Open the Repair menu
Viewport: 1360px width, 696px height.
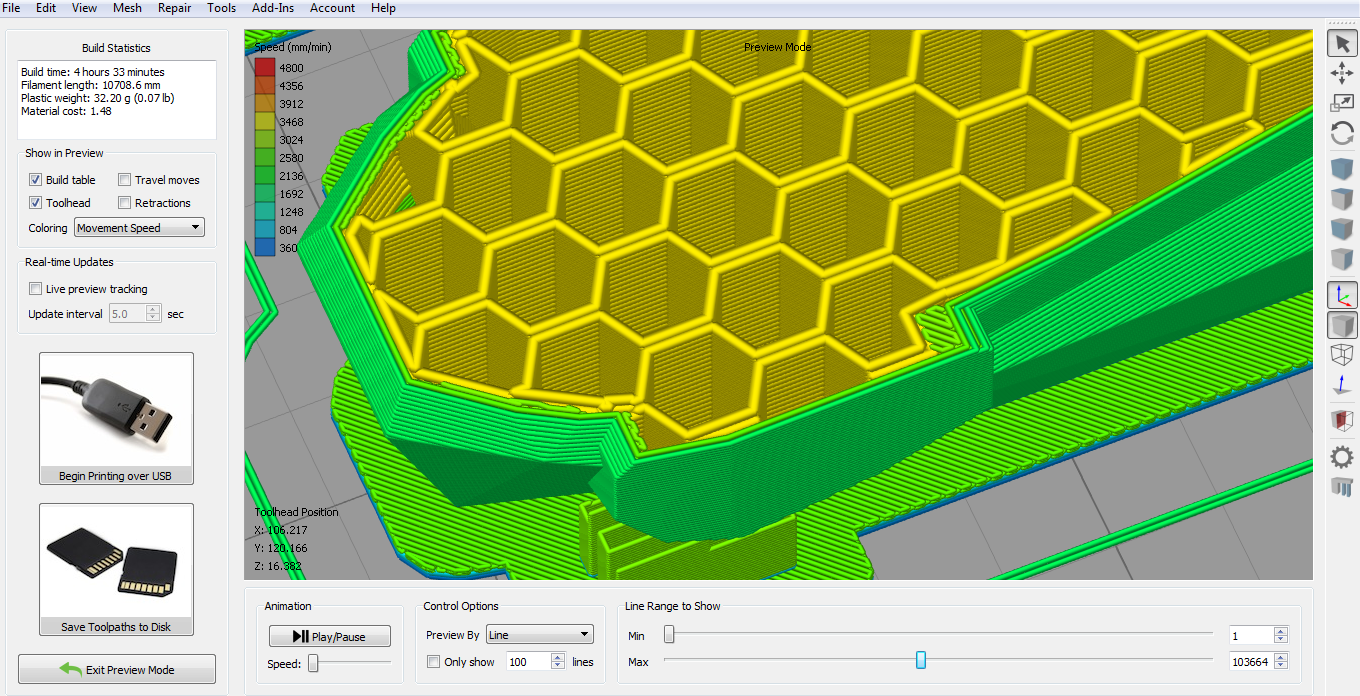pos(174,8)
